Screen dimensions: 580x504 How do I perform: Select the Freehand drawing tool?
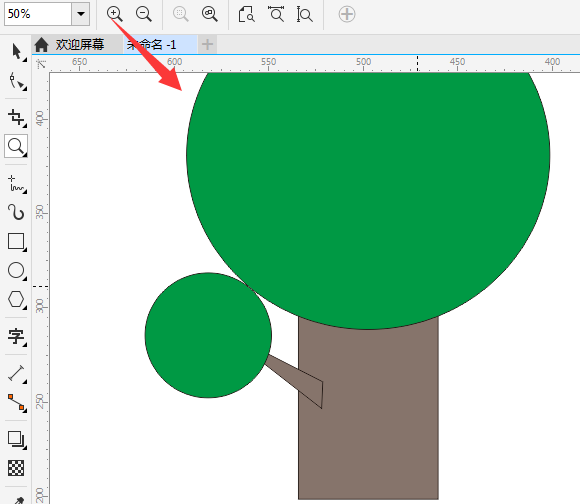click(17, 184)
